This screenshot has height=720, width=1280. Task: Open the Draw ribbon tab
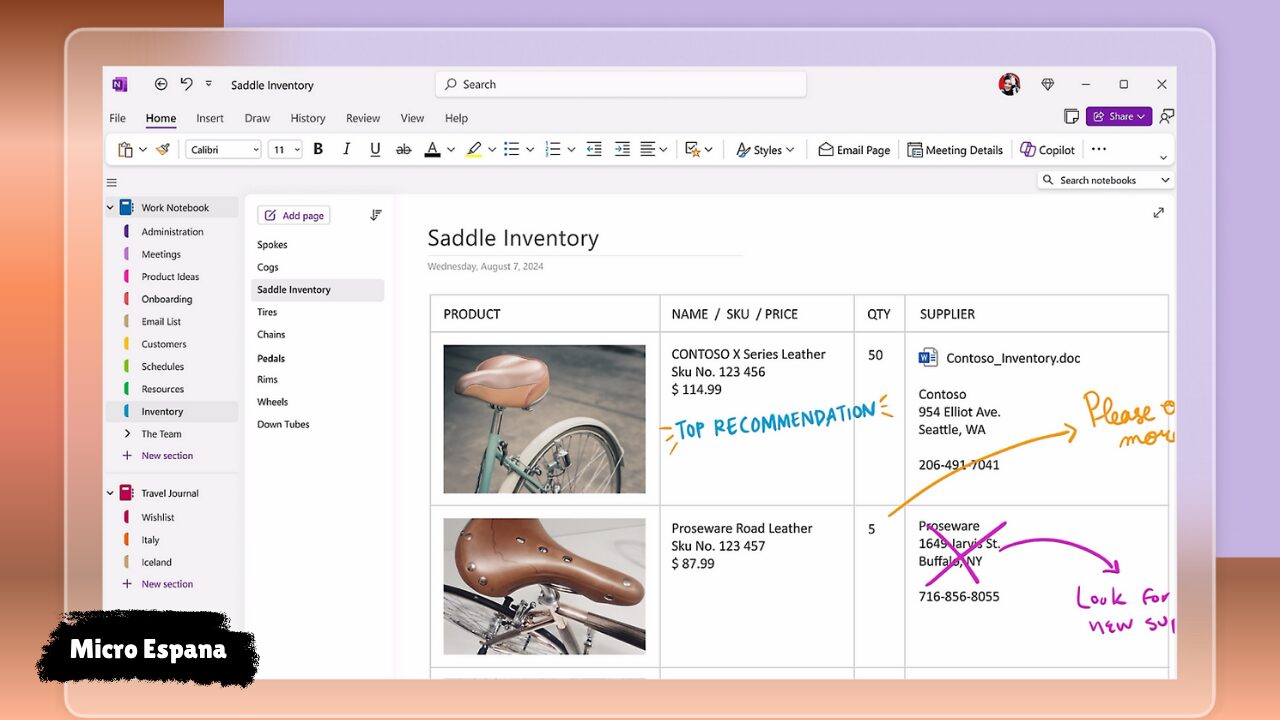coord(257,118)
